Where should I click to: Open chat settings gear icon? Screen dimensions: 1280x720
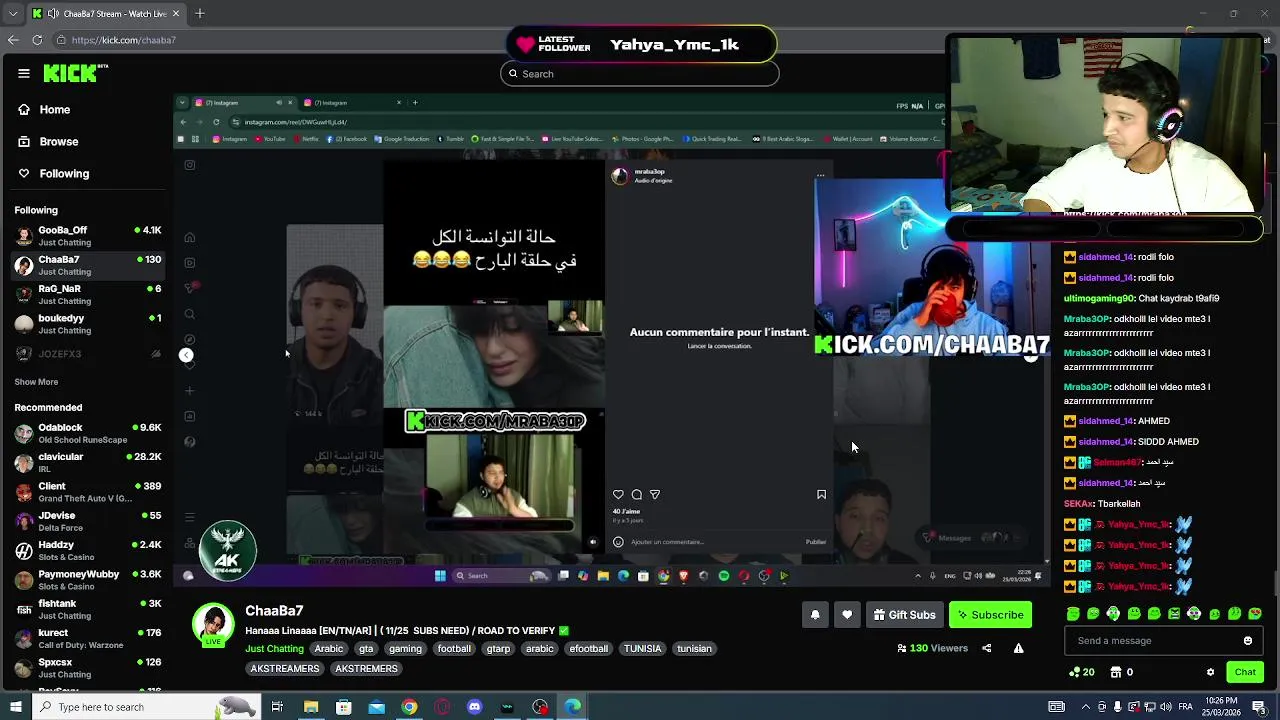pos(1210,672)
